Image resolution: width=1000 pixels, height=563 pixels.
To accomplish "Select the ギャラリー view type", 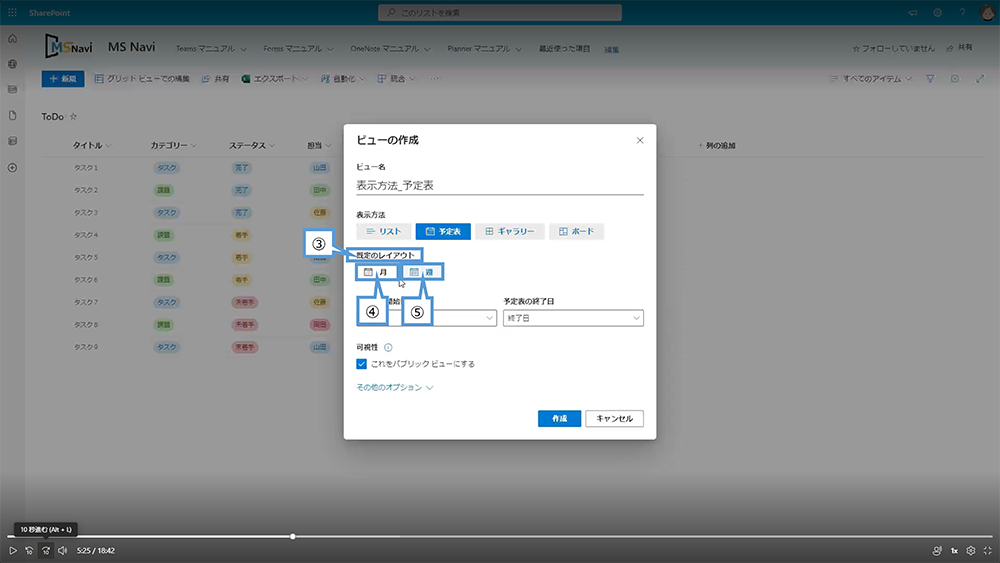I will (x=510, y=231).
